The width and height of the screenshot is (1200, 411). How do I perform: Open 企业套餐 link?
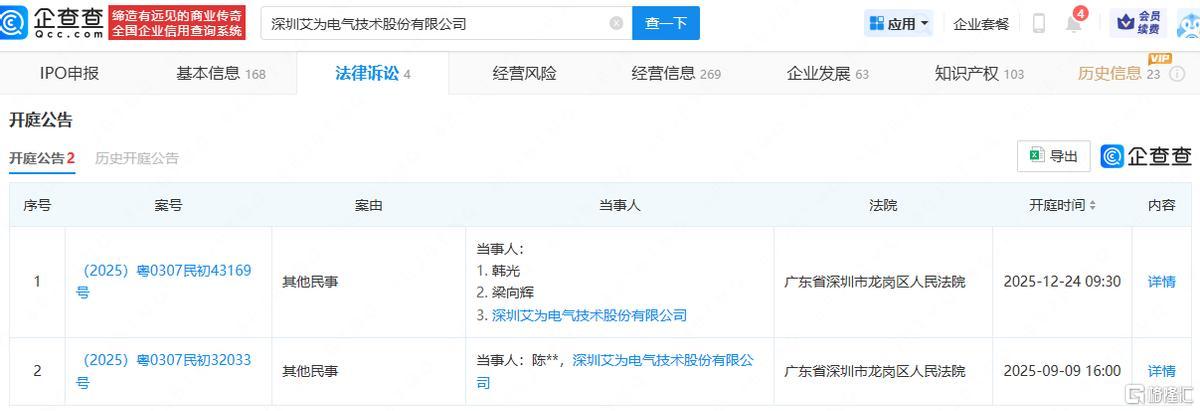[x=981, y=24]
